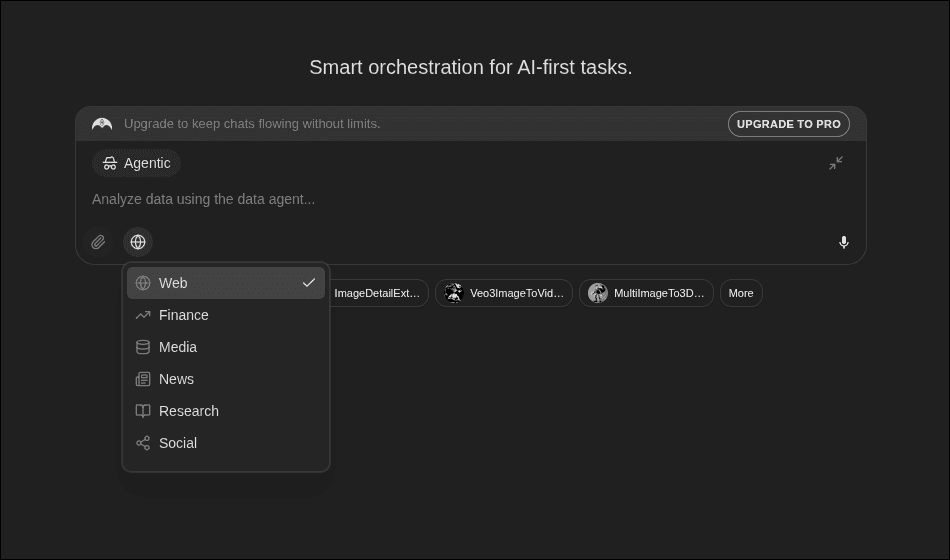
Task: Click the Social share icon
Action: point(143,443)
